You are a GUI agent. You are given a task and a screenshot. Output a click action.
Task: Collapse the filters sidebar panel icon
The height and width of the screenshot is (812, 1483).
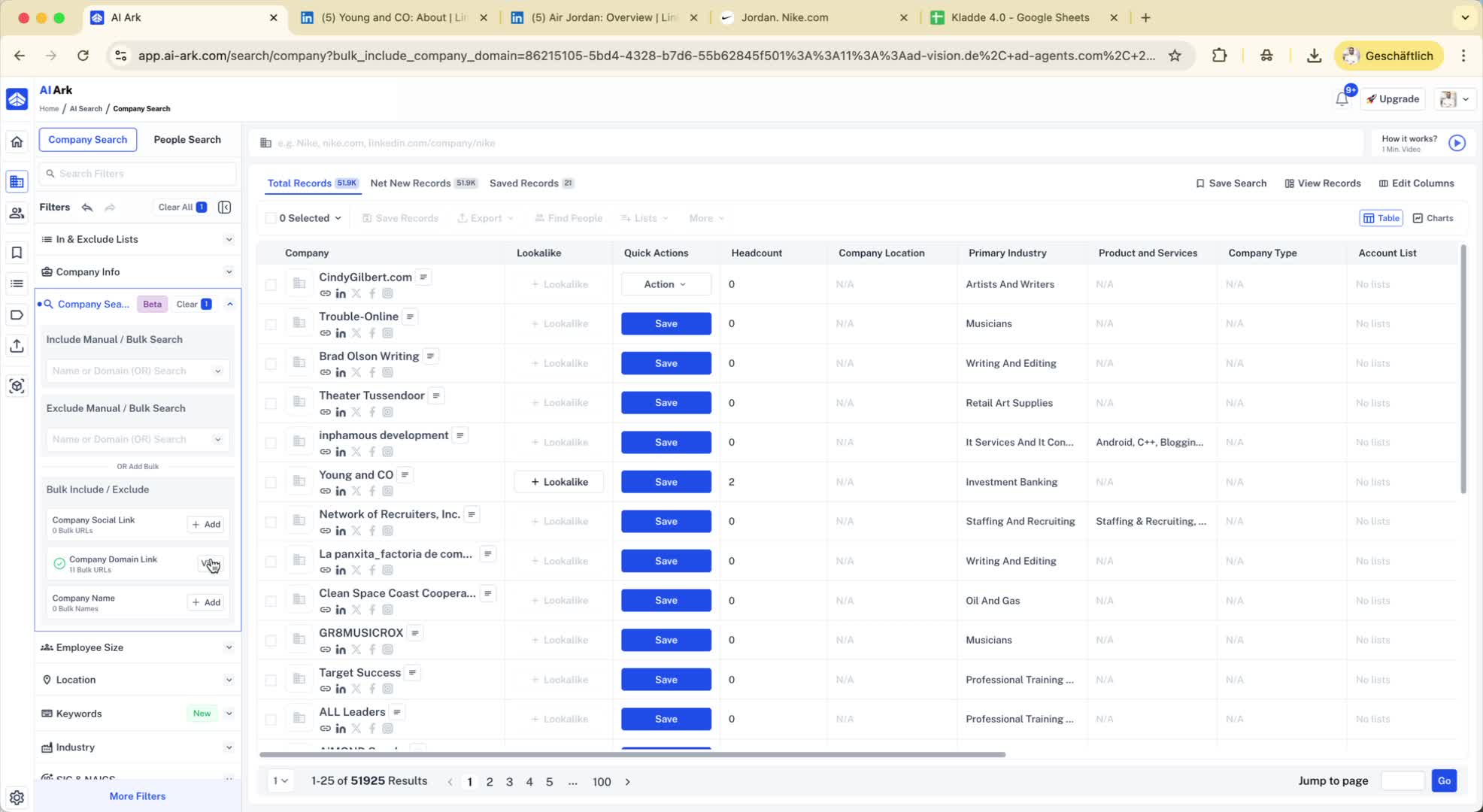pos(224,208)
